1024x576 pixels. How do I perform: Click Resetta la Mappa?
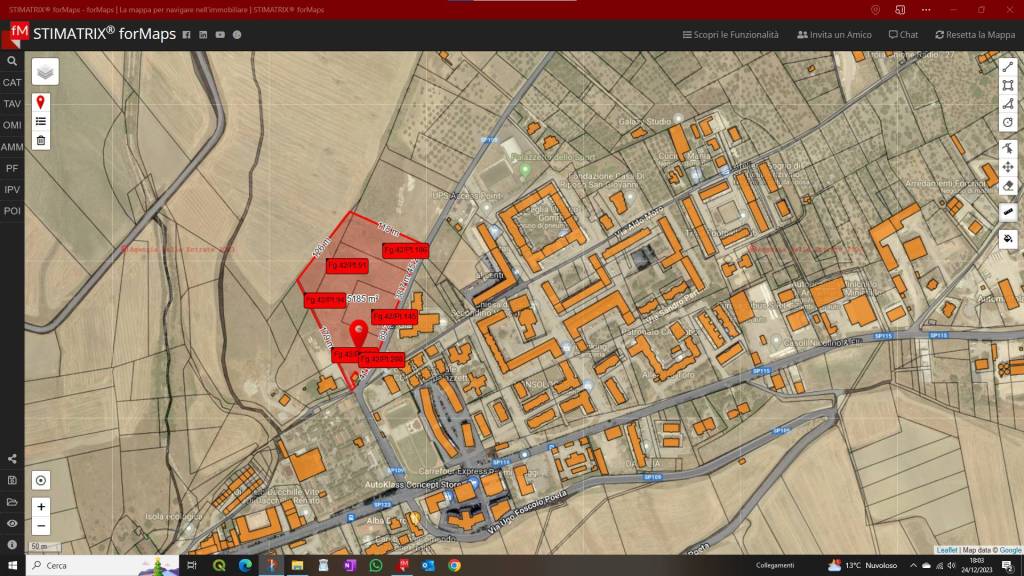(974, 35)
